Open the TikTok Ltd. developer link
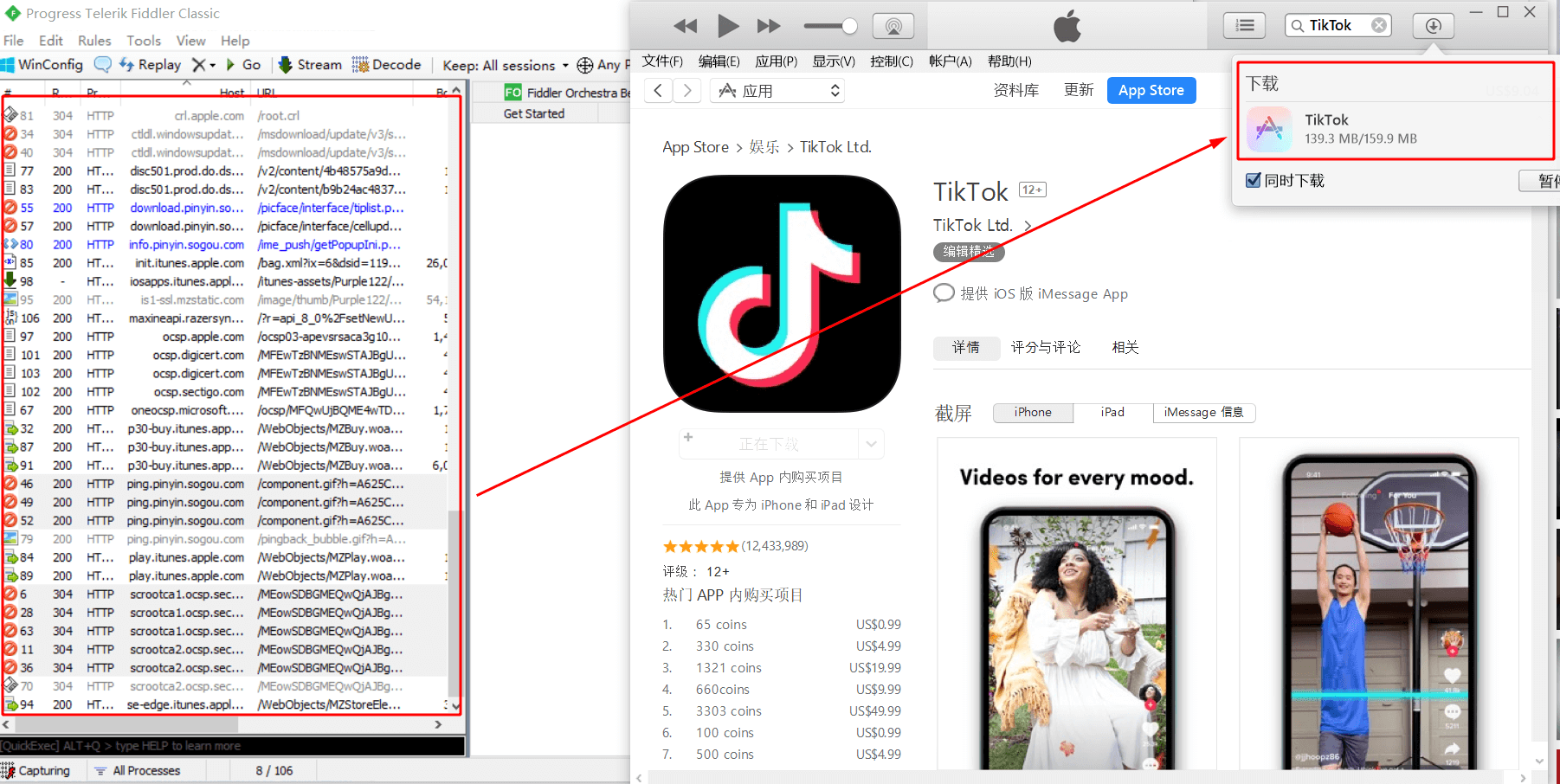Image resolution: width=1560 pixels, height=784 pixels. coord(972,225)
